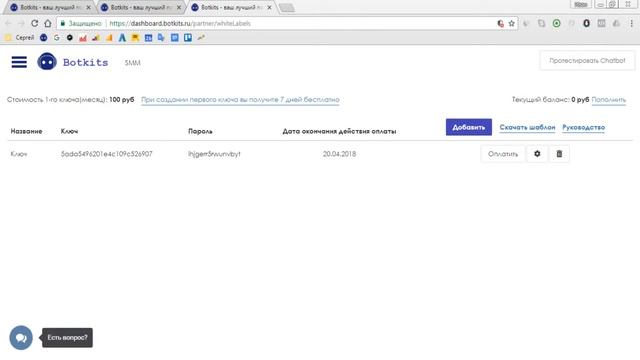Screen dimensions: 640x360
Task: Click the padlock secure-site icon
Action: pyautogui.click(x=62, y=24)
